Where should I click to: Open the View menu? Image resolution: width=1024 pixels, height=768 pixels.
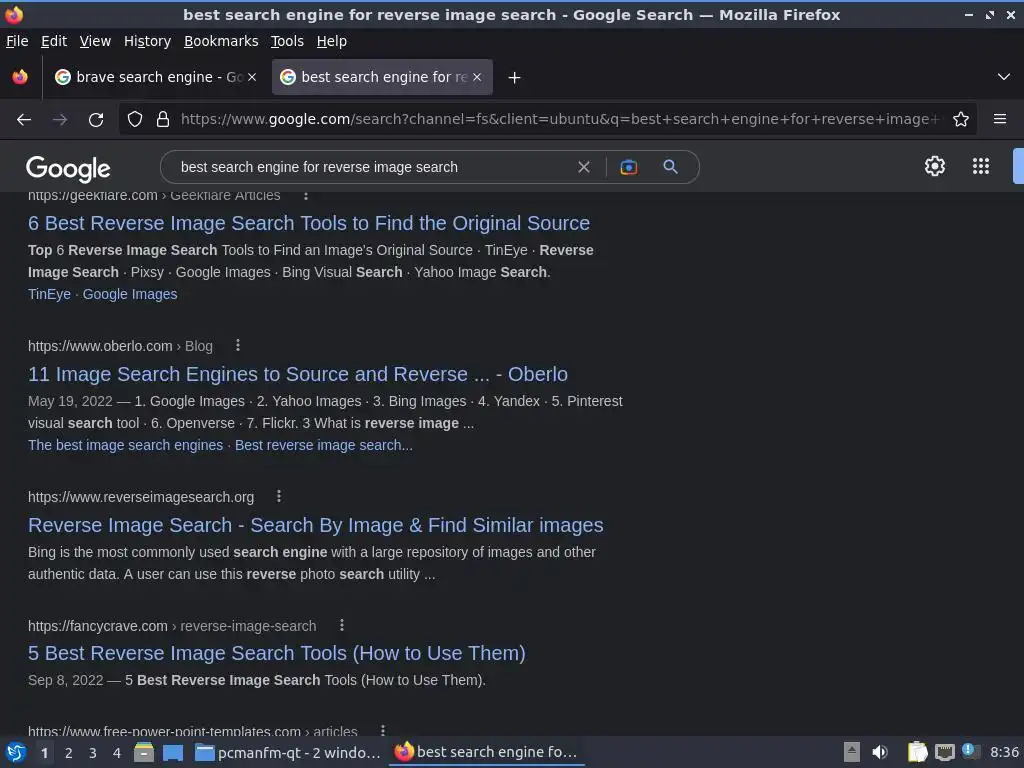tap(95, 41)
